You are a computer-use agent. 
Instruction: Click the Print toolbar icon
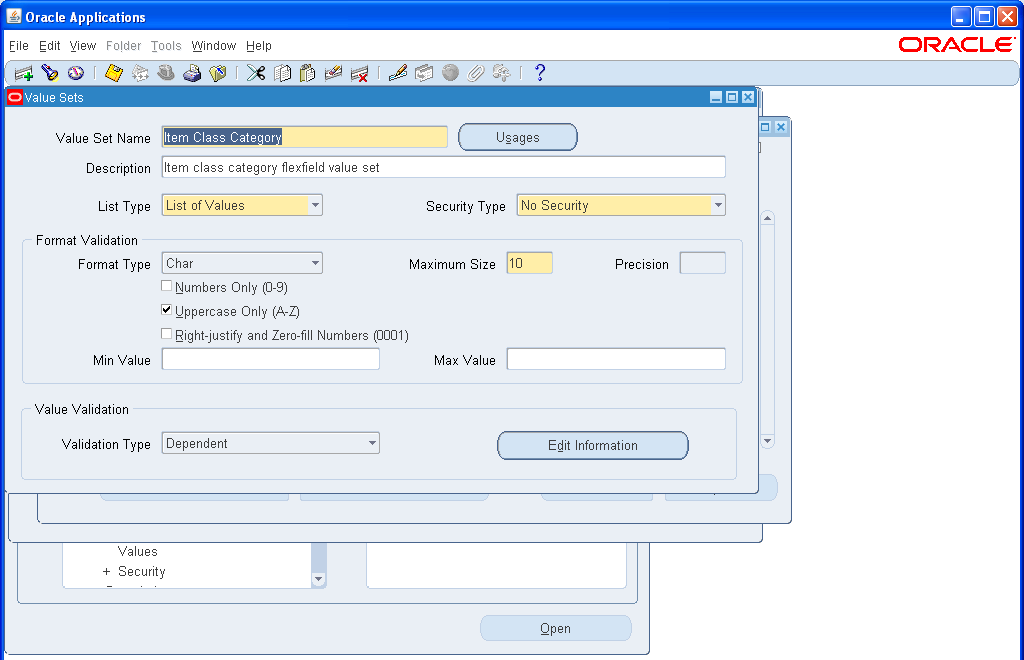pyautogui.click(x=193, y=72)
